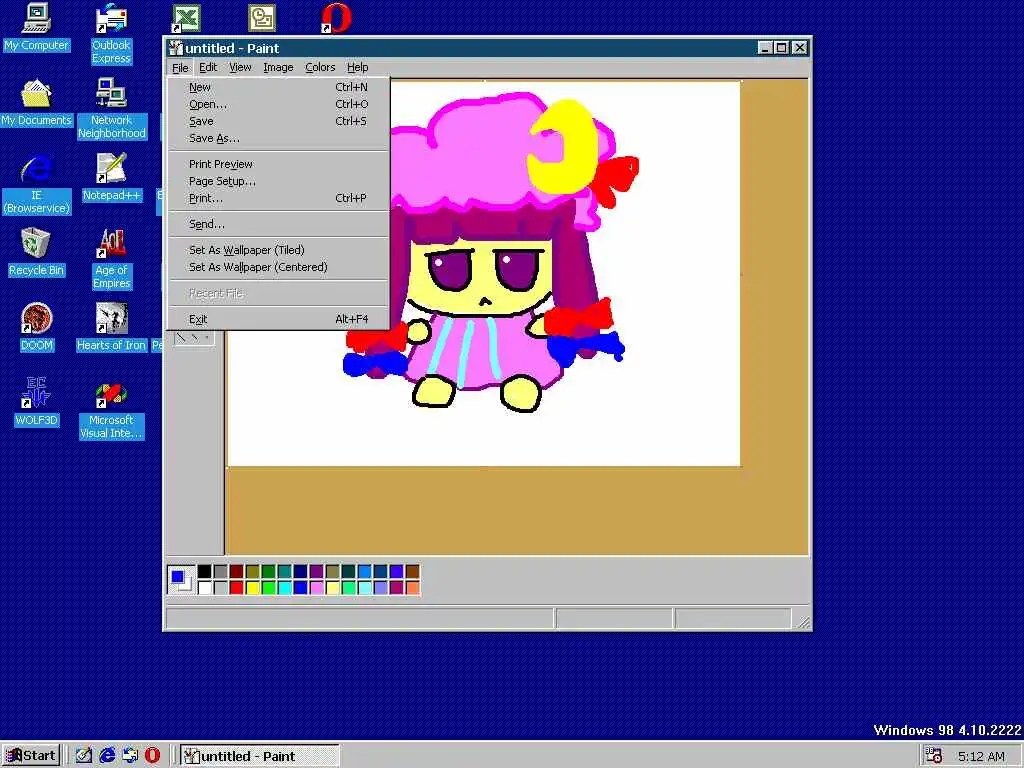Screen dimensions: 1024x768
Task: Choose New from the File menu
Action: click(x=278, y=87)
